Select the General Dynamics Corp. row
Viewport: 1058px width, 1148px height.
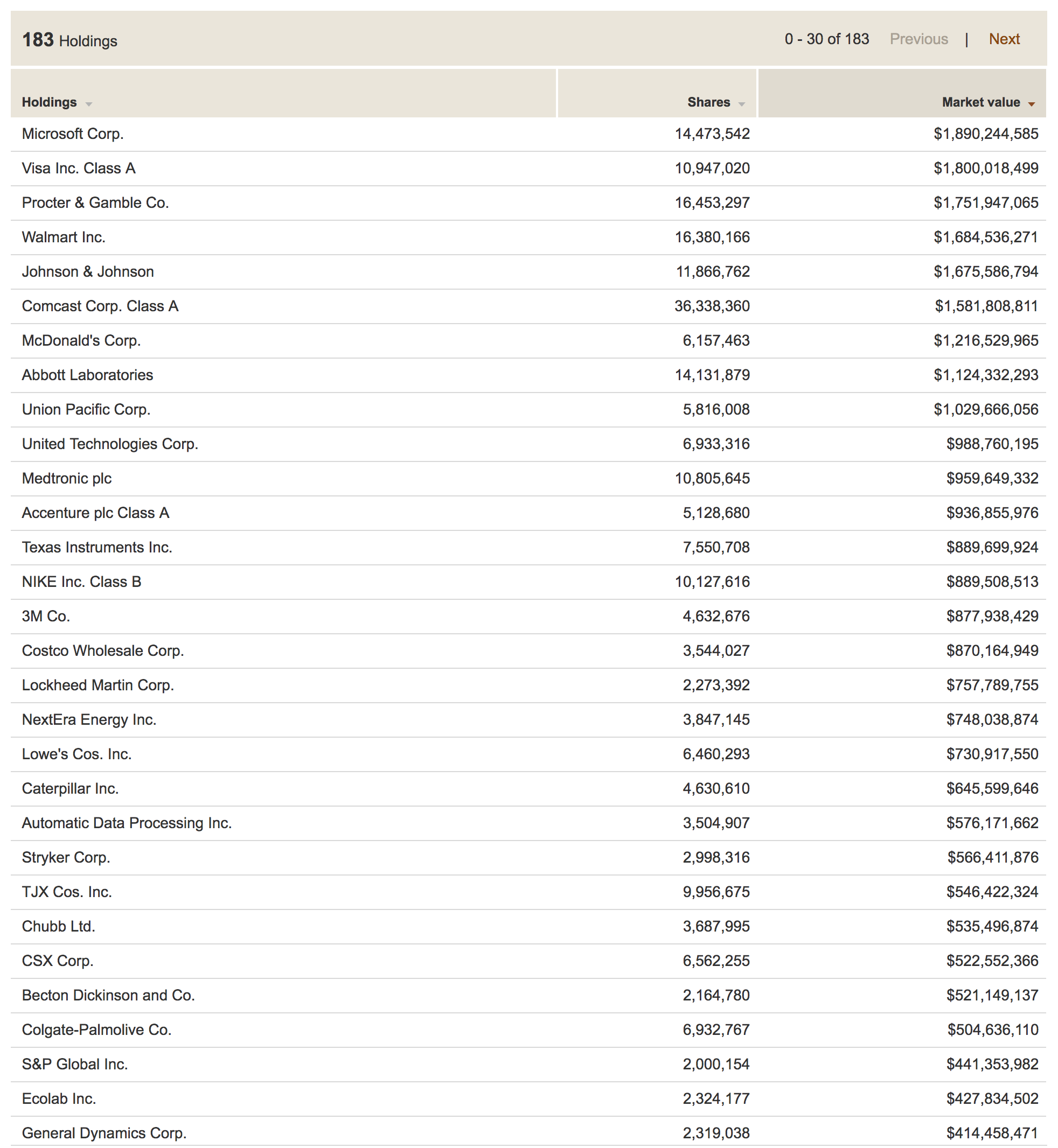coord(103,1132)
